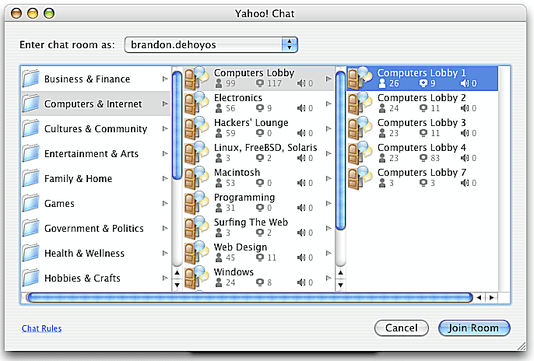Click the Linux, FreeBSD, Solaris door icon
Screen dimensions: 534x361
tap(197, 153)
